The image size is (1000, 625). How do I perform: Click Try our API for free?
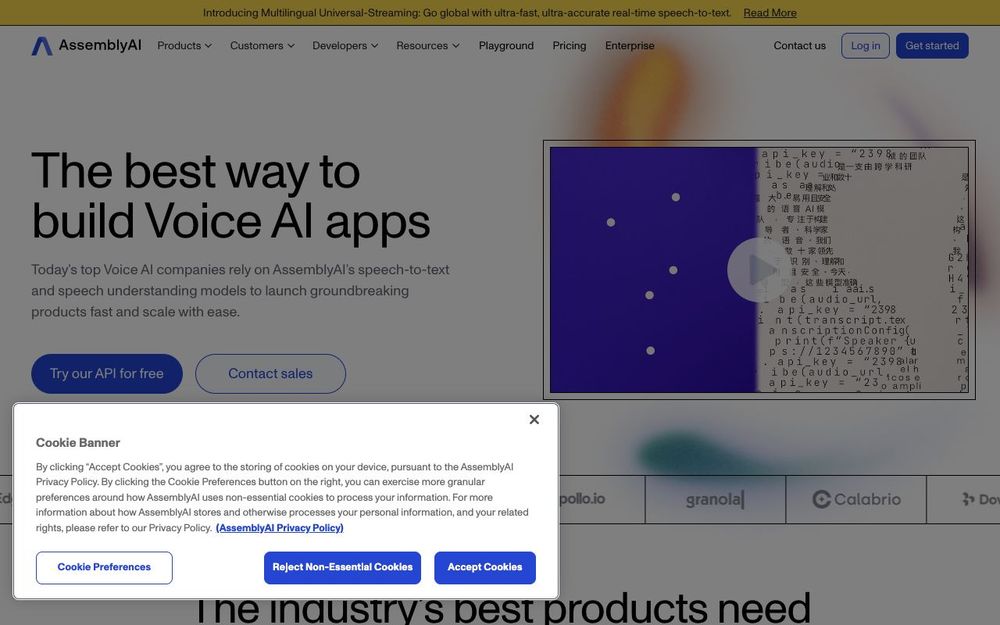tap(107, 374)
